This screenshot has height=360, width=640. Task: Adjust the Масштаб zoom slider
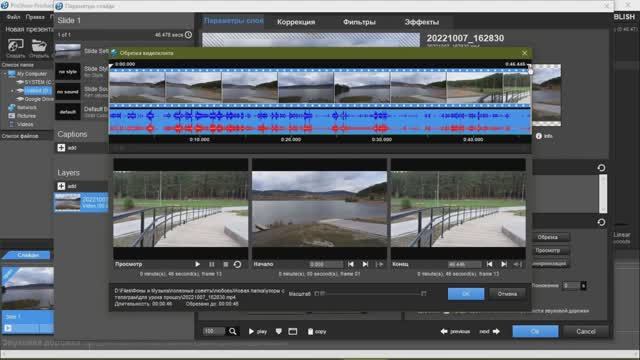(372, 293)
